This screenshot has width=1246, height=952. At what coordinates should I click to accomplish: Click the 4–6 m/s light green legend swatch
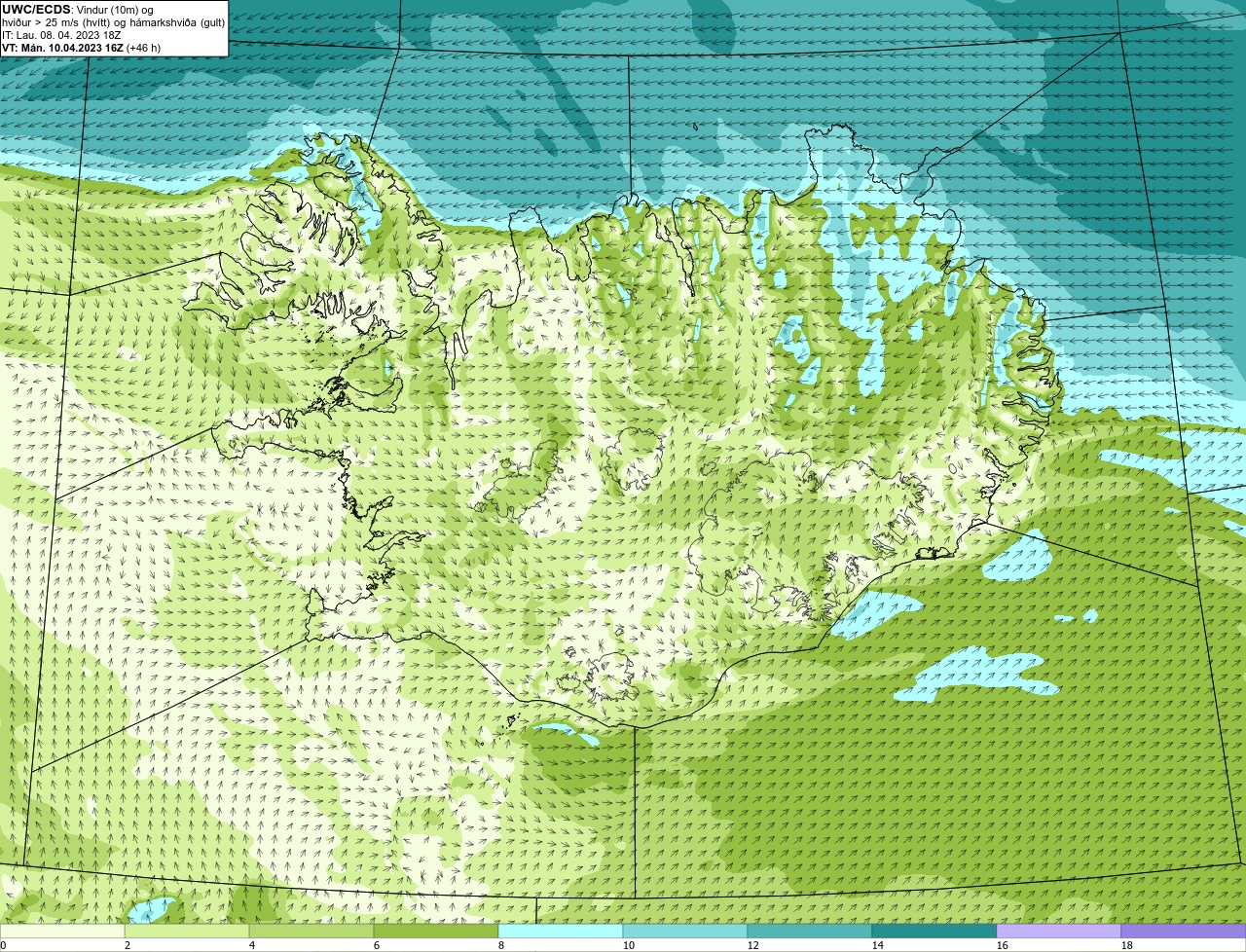click(311, 932)
